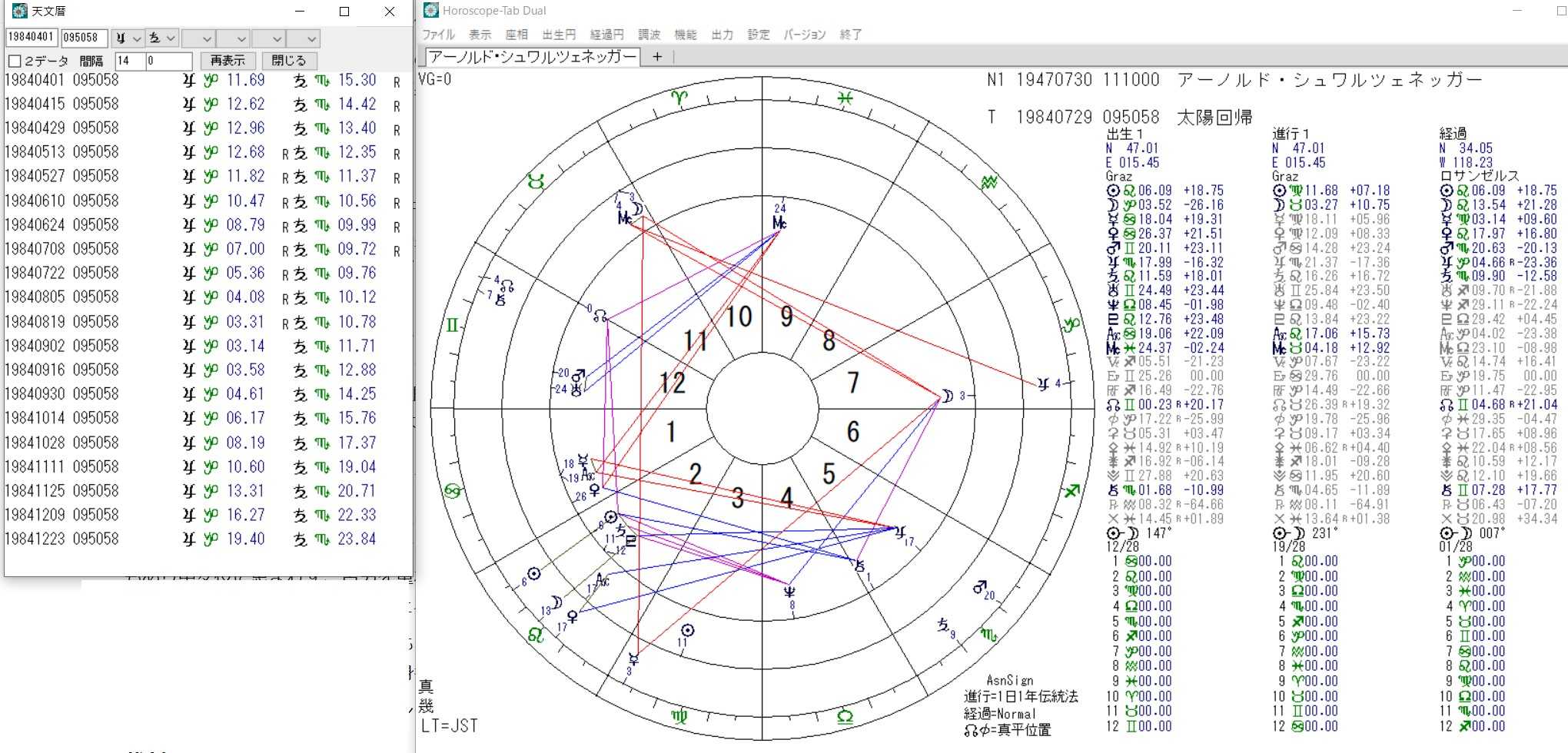
Task: Focus the date field showing 19840401
Action: (32, 38)
